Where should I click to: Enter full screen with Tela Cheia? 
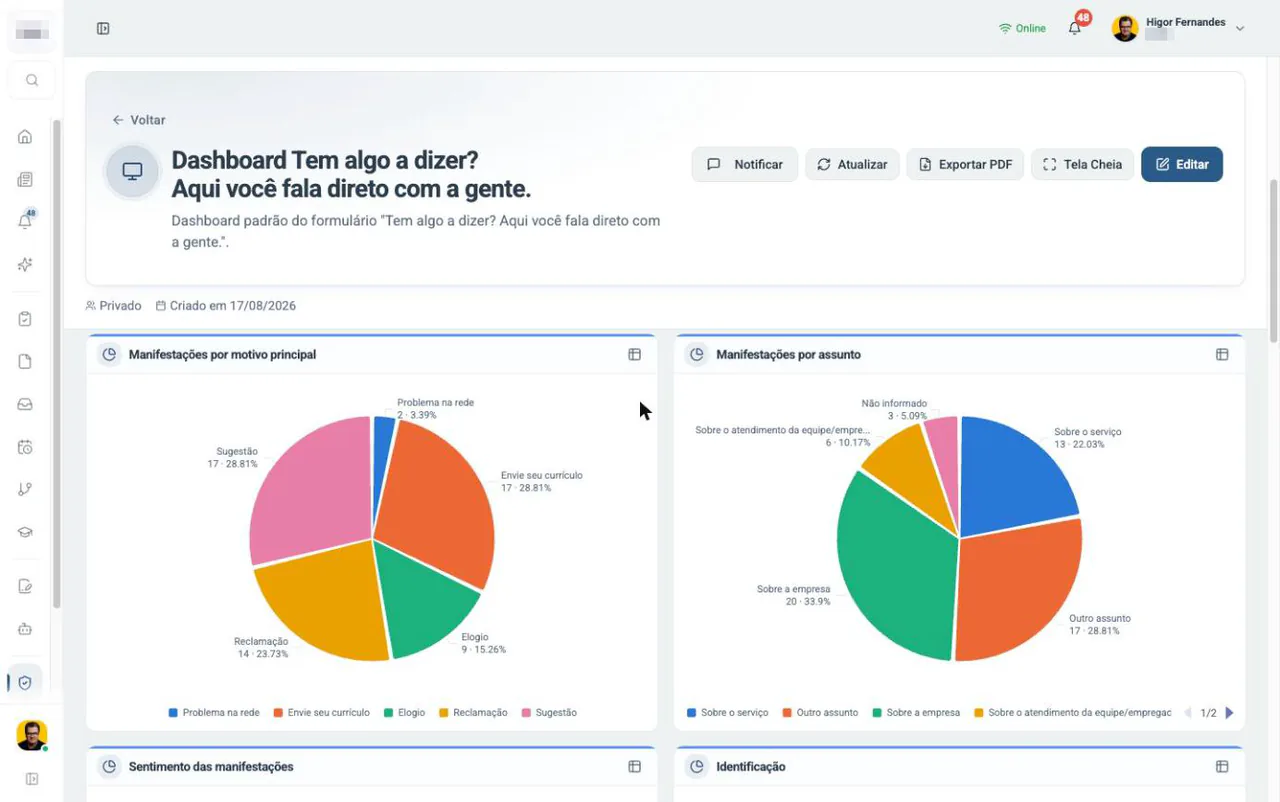pos(1082,164)
